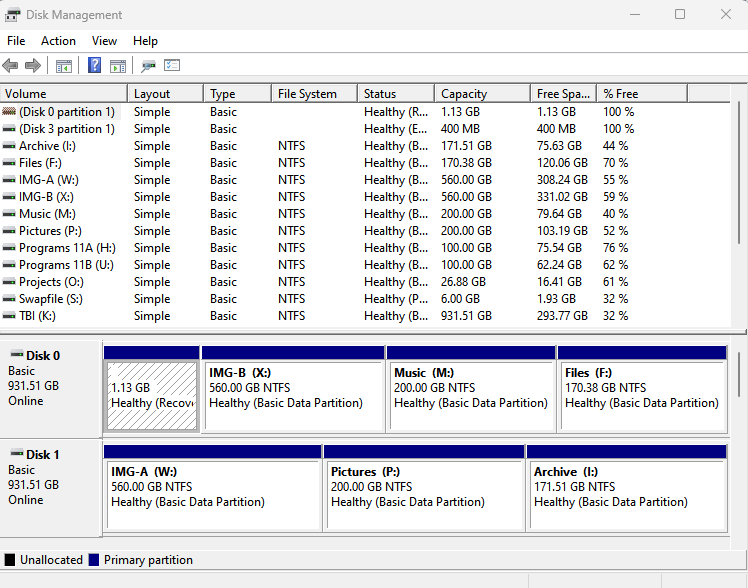Click NTFS file system cell for Music (M:)
Viewport: 748px width, 588px height.
point(291,214)
